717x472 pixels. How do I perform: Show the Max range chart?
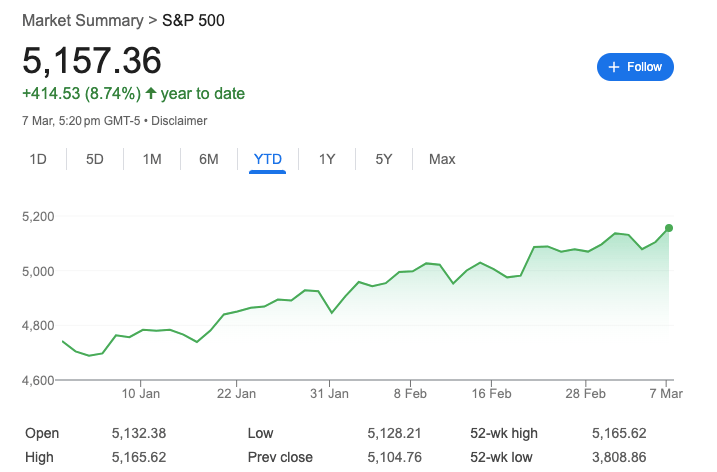442,159
